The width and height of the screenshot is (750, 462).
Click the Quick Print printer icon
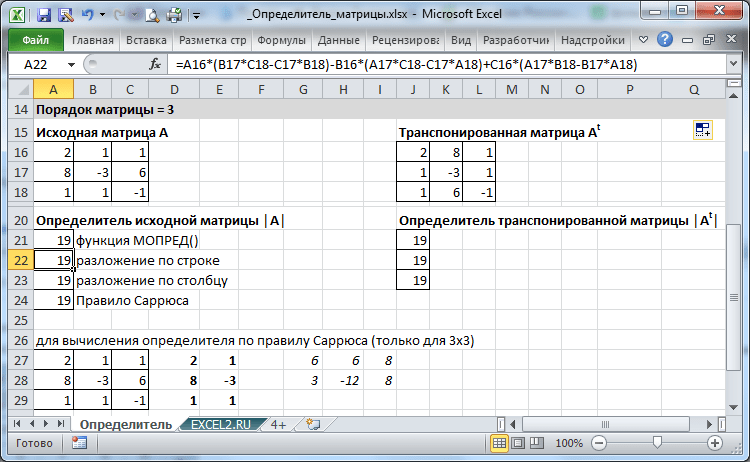[174, 15]
